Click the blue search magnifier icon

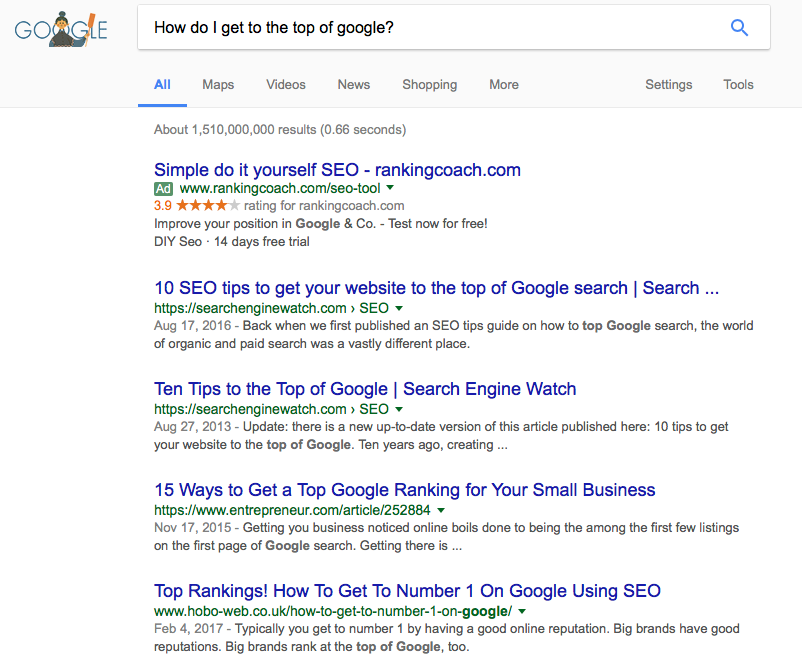click(739, 28)
